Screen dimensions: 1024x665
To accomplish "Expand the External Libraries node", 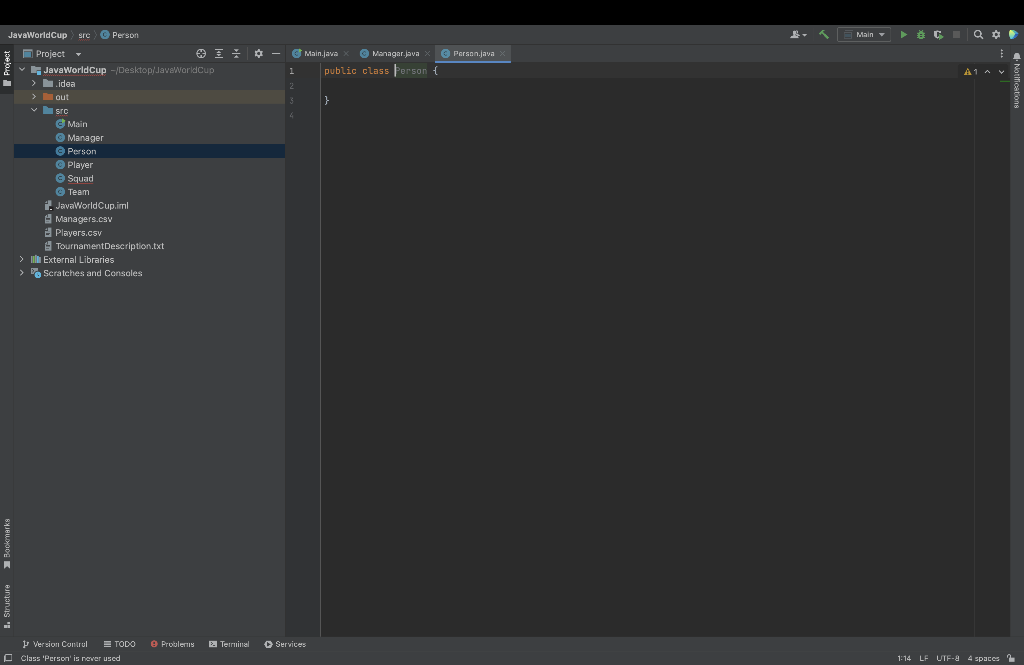I will click(21, 259).
